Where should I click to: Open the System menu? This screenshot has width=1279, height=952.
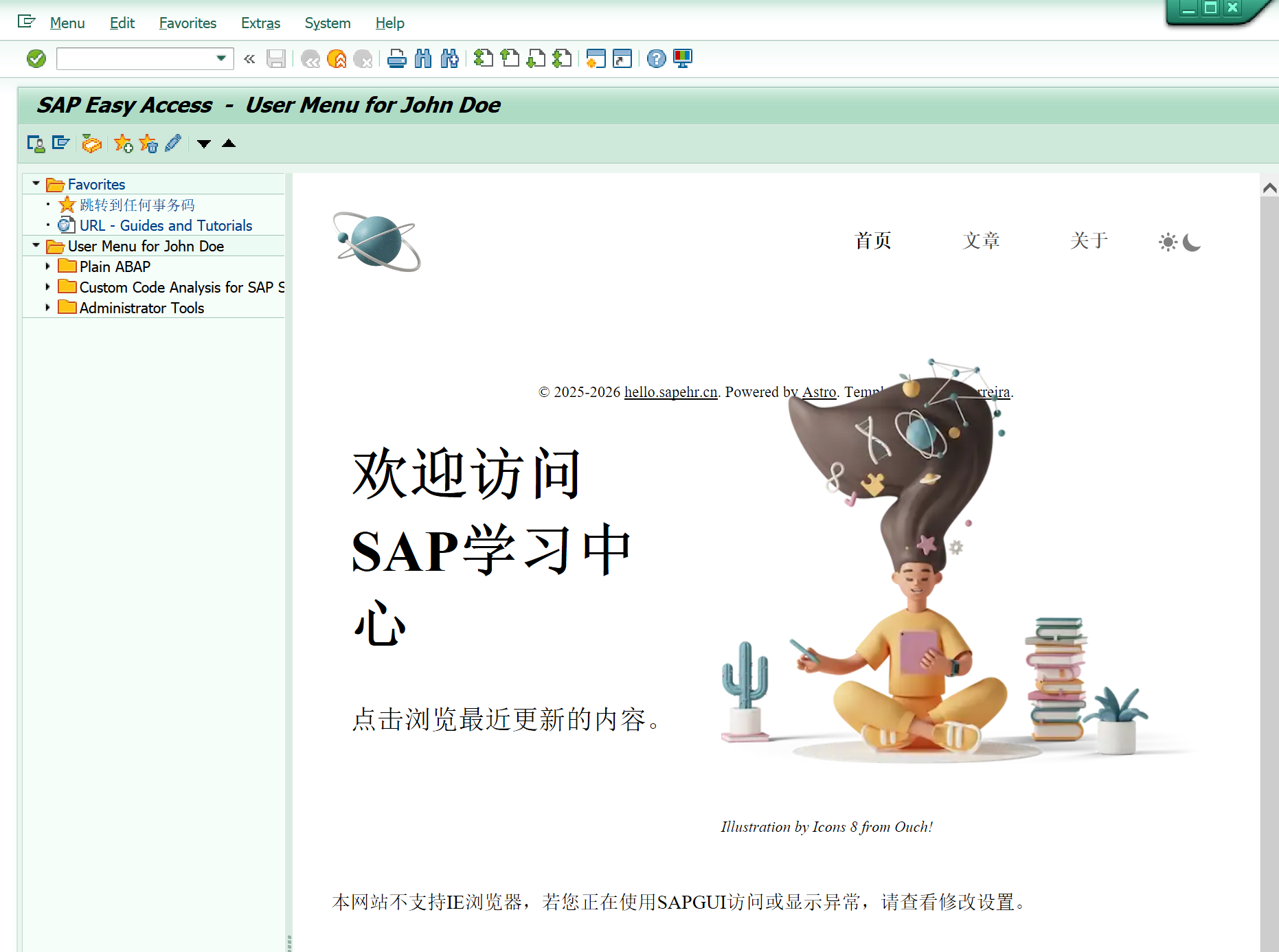coord(328,23)
